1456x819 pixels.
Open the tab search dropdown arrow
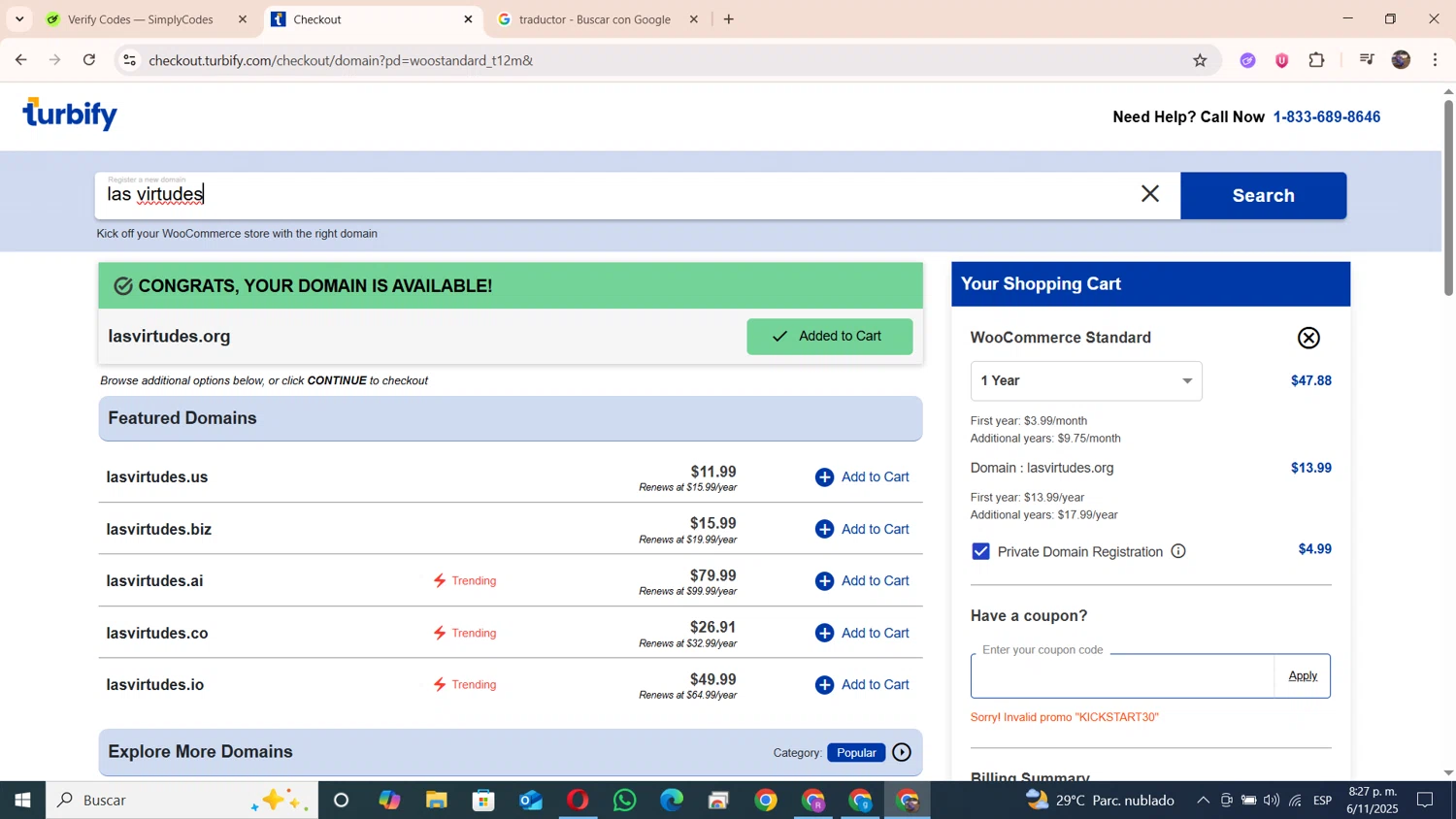[19, 19]
